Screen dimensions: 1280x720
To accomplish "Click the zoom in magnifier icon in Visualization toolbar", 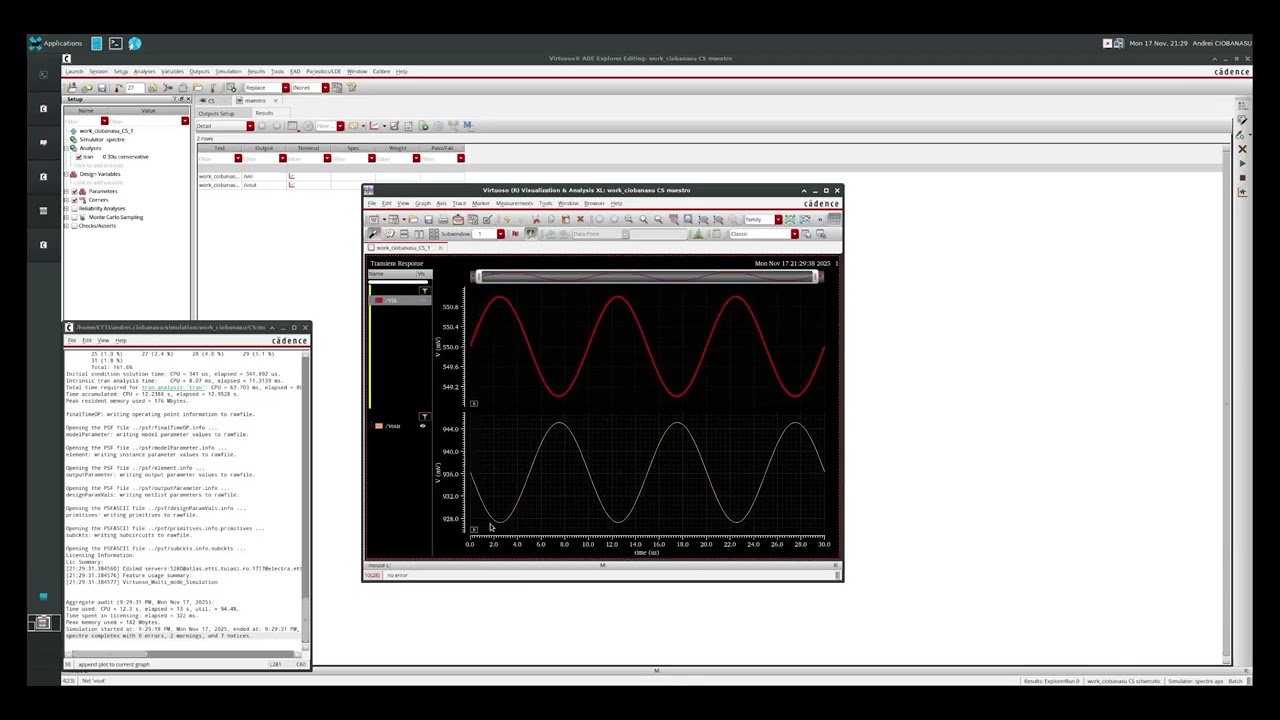I will click(643, 220).
